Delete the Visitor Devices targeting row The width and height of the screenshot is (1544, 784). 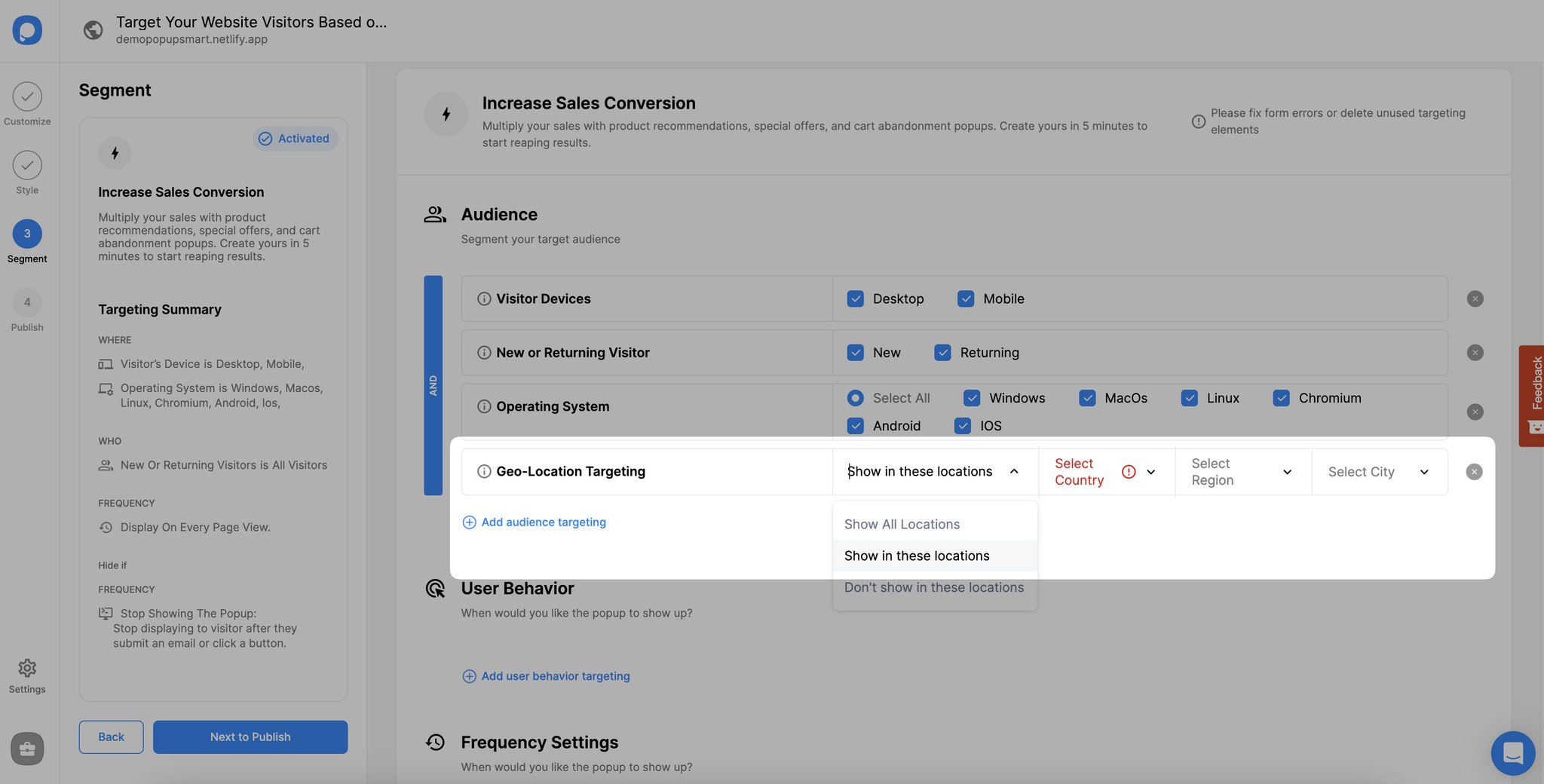[x=1475, y=299]
